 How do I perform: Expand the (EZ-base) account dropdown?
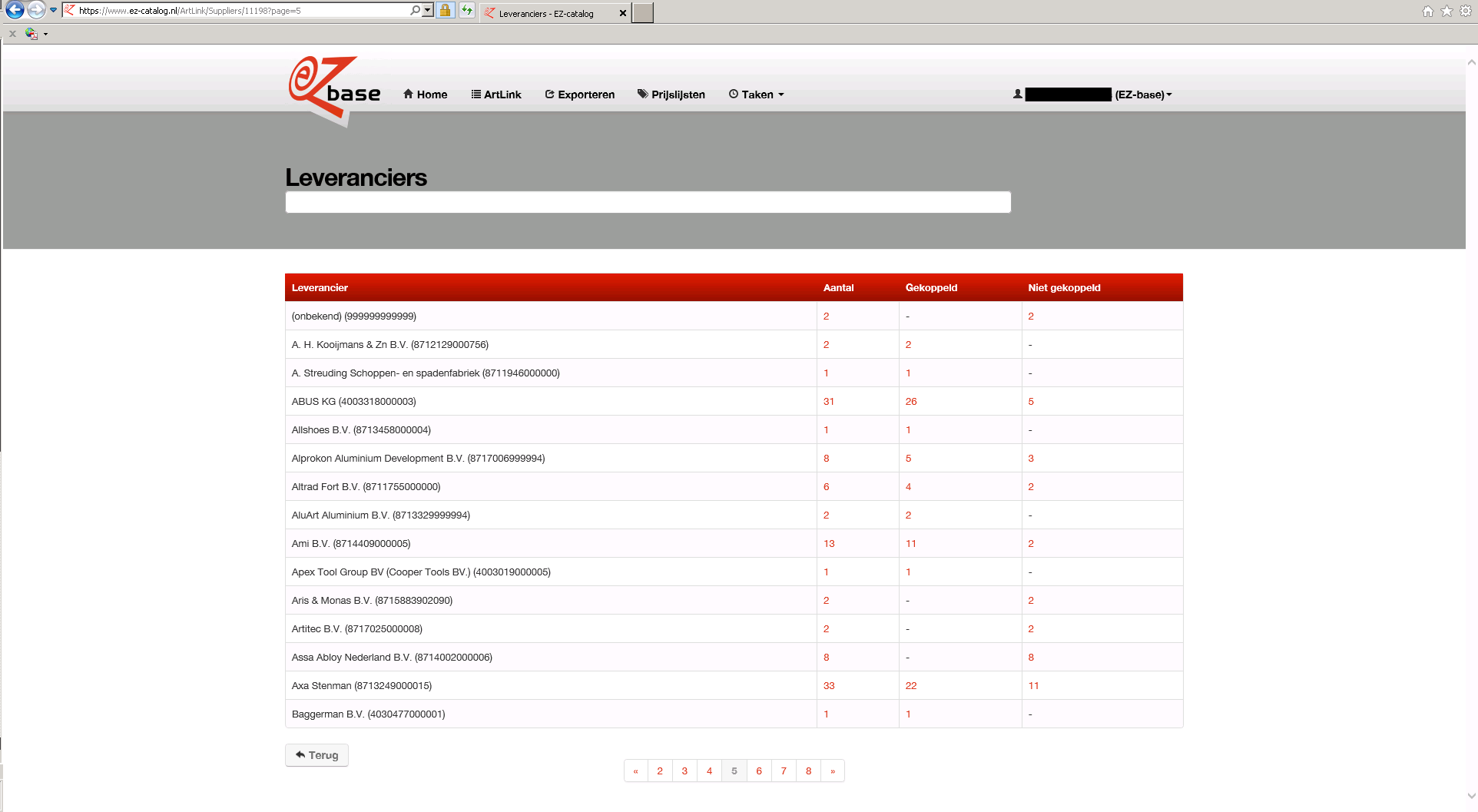tap(1144, 94)
